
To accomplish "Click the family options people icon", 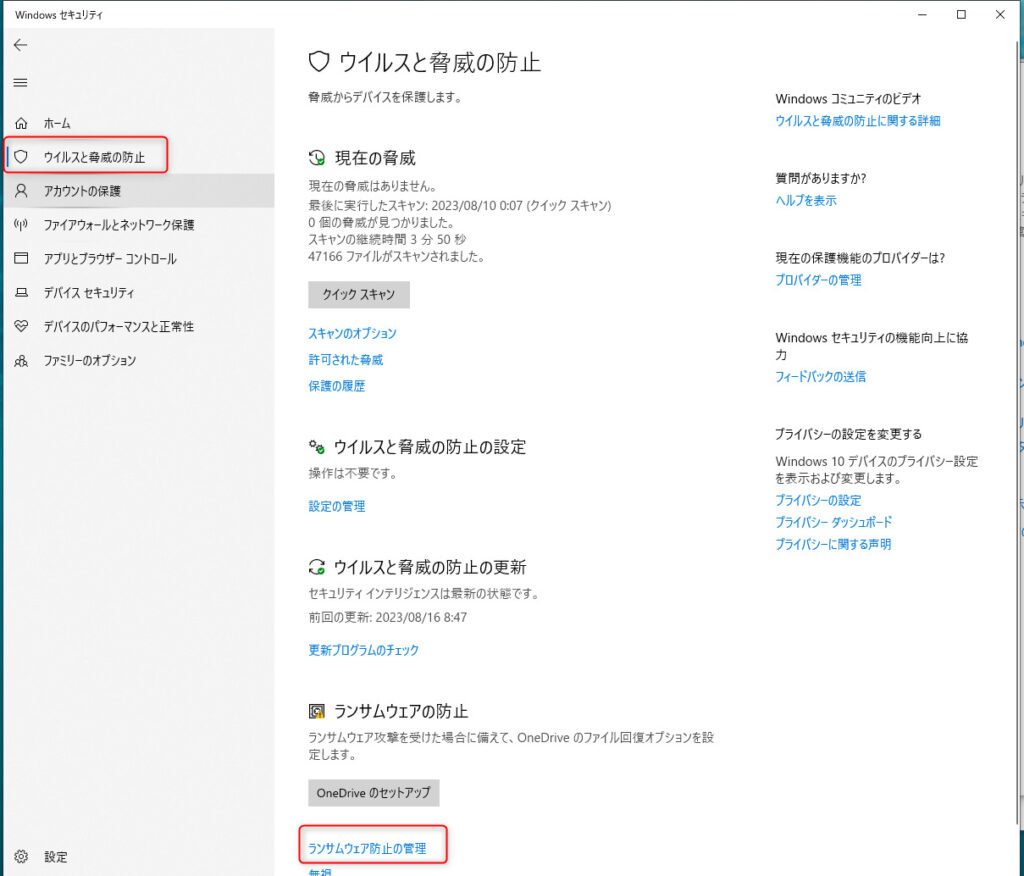I will 21,360.
